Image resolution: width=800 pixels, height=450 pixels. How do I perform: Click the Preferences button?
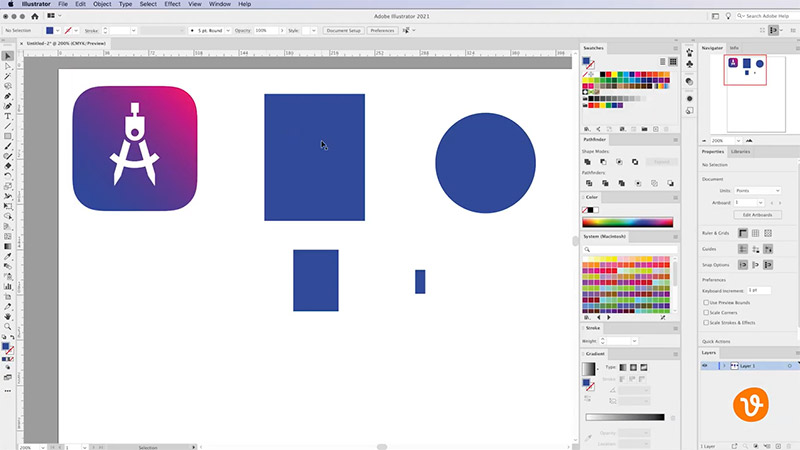(382, 31)
